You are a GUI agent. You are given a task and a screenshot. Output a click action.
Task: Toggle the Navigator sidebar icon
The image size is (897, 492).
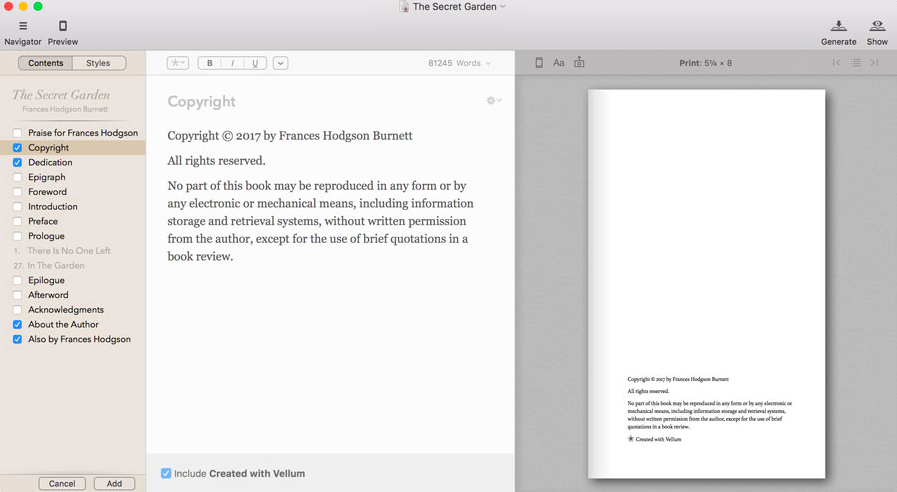coord(23,26)
